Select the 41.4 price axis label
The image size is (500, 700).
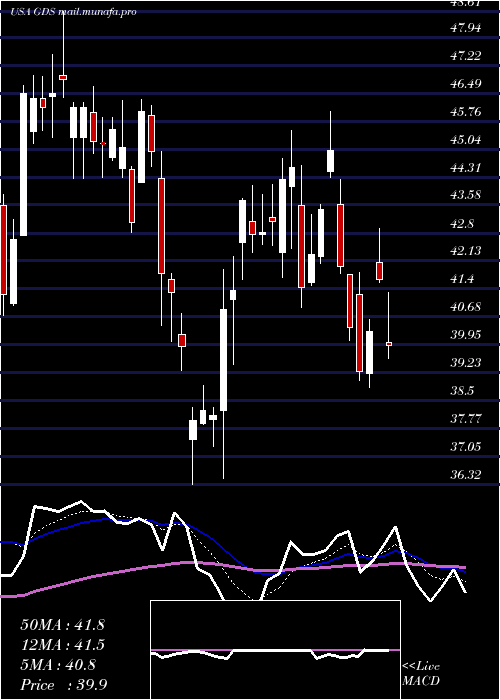[462, 279]
